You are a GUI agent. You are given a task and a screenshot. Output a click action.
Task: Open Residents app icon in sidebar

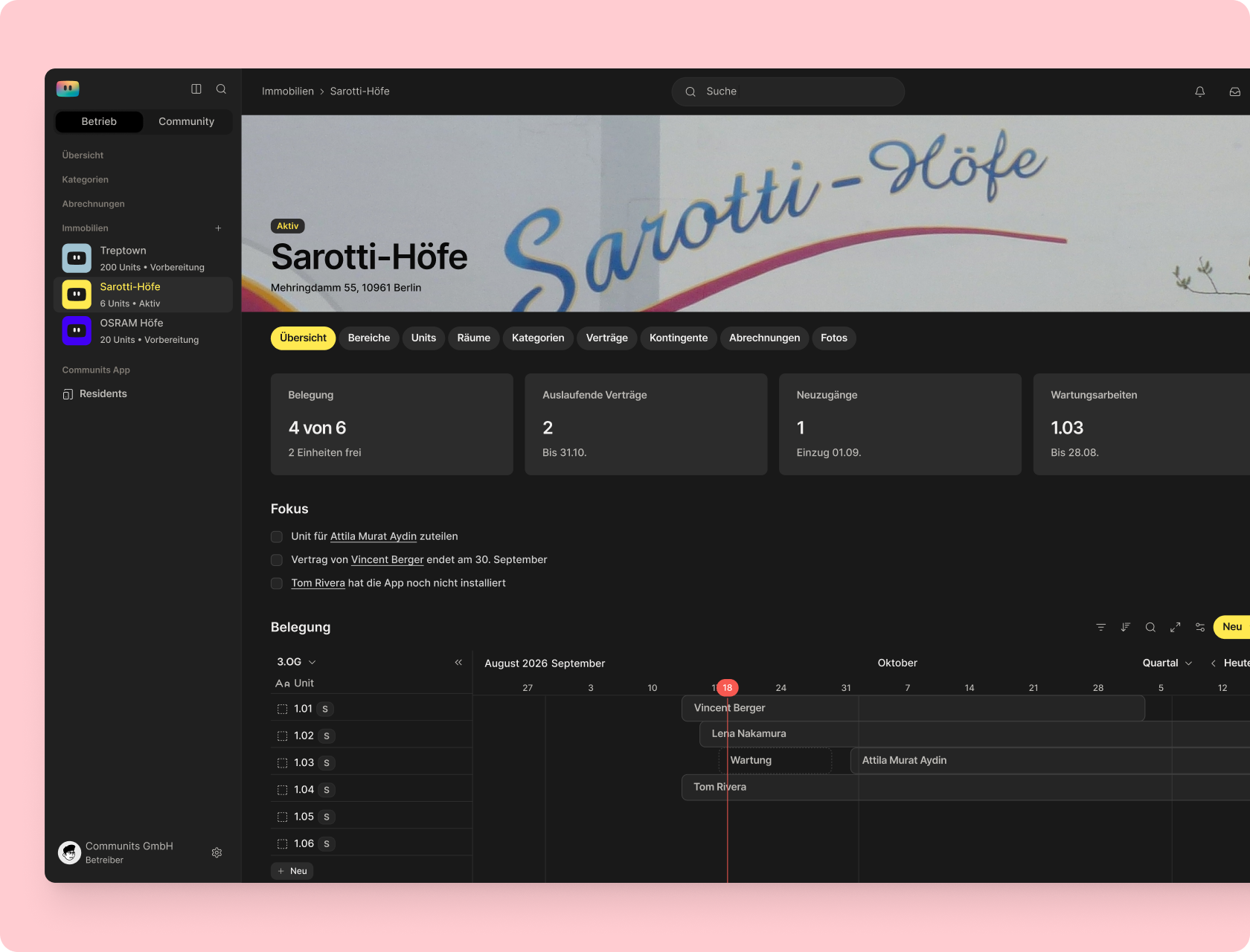point(68,394)
